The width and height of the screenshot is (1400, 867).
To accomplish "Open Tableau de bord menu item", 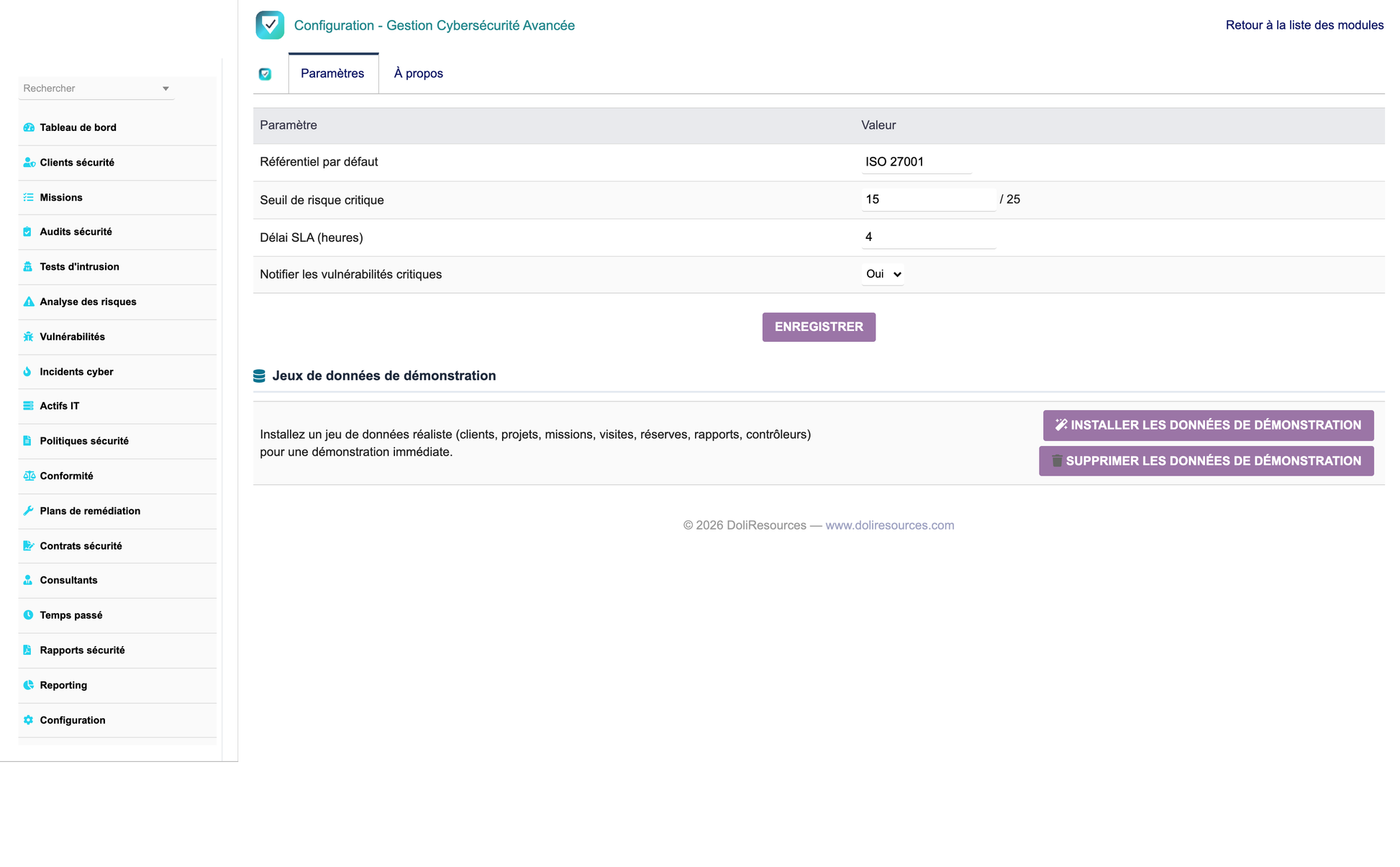I will click(78, 127).
